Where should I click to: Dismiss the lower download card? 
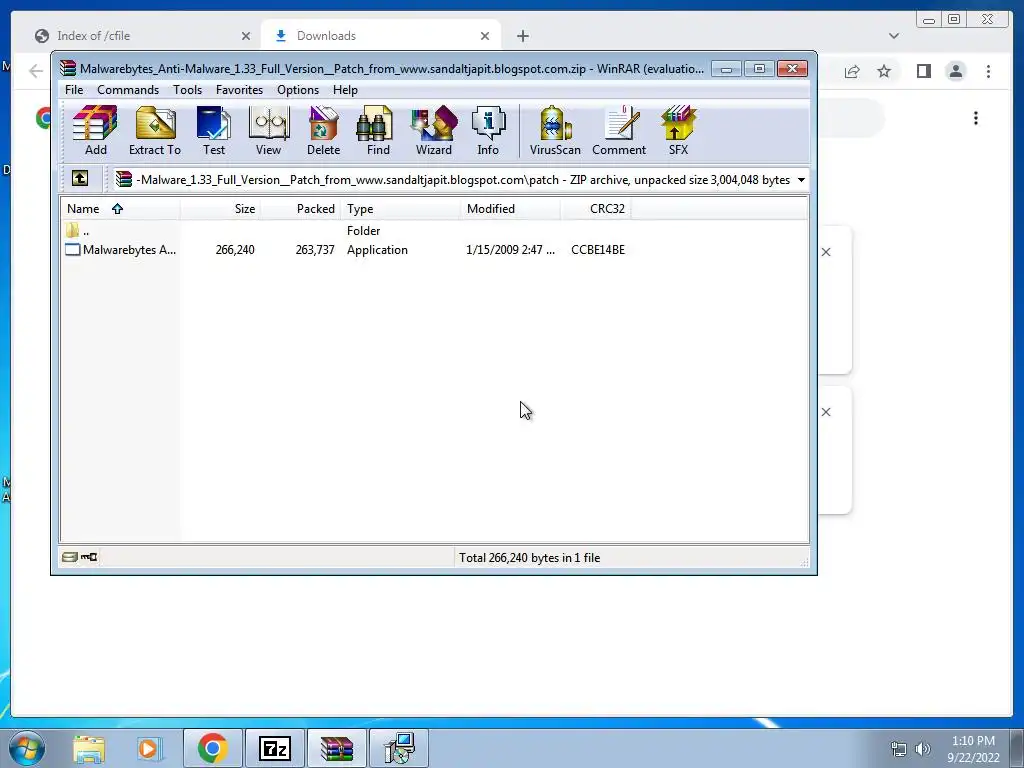click(826, 412)
